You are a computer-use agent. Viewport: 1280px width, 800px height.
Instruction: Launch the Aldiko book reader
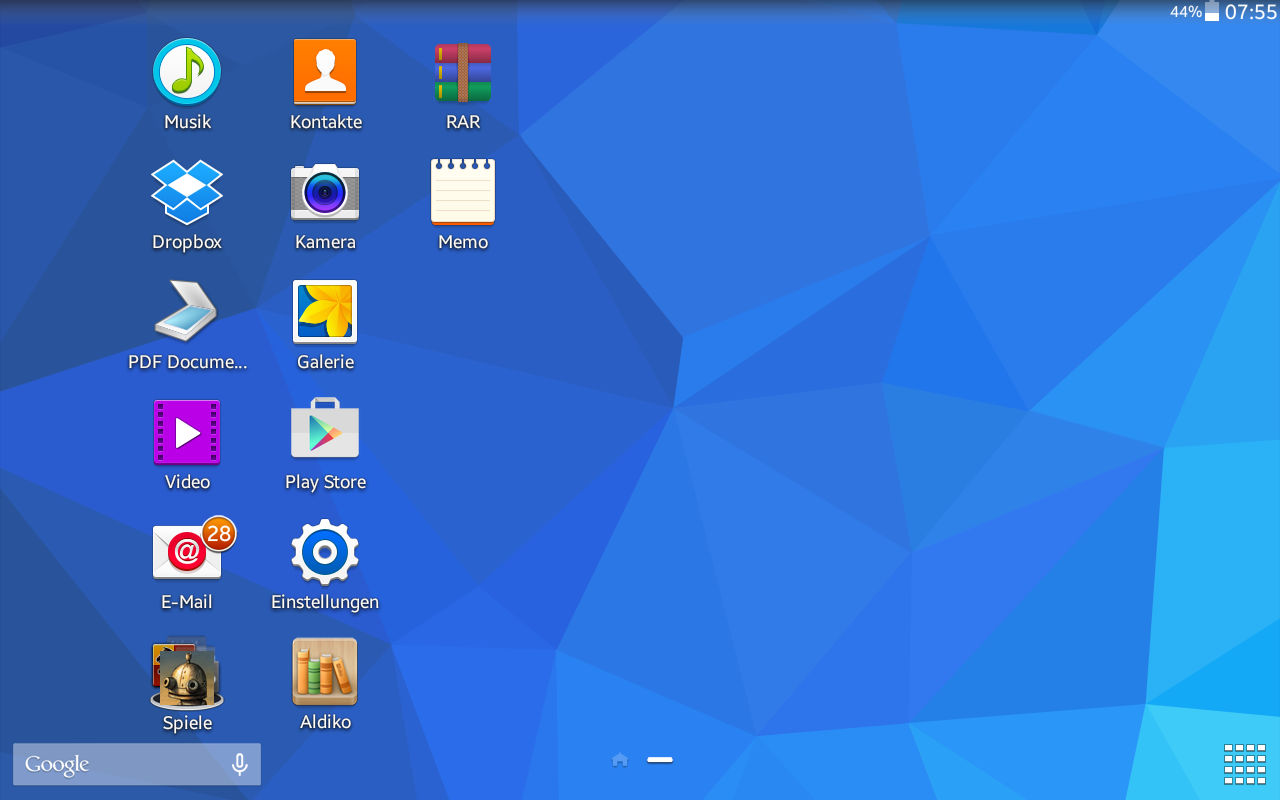325,672
